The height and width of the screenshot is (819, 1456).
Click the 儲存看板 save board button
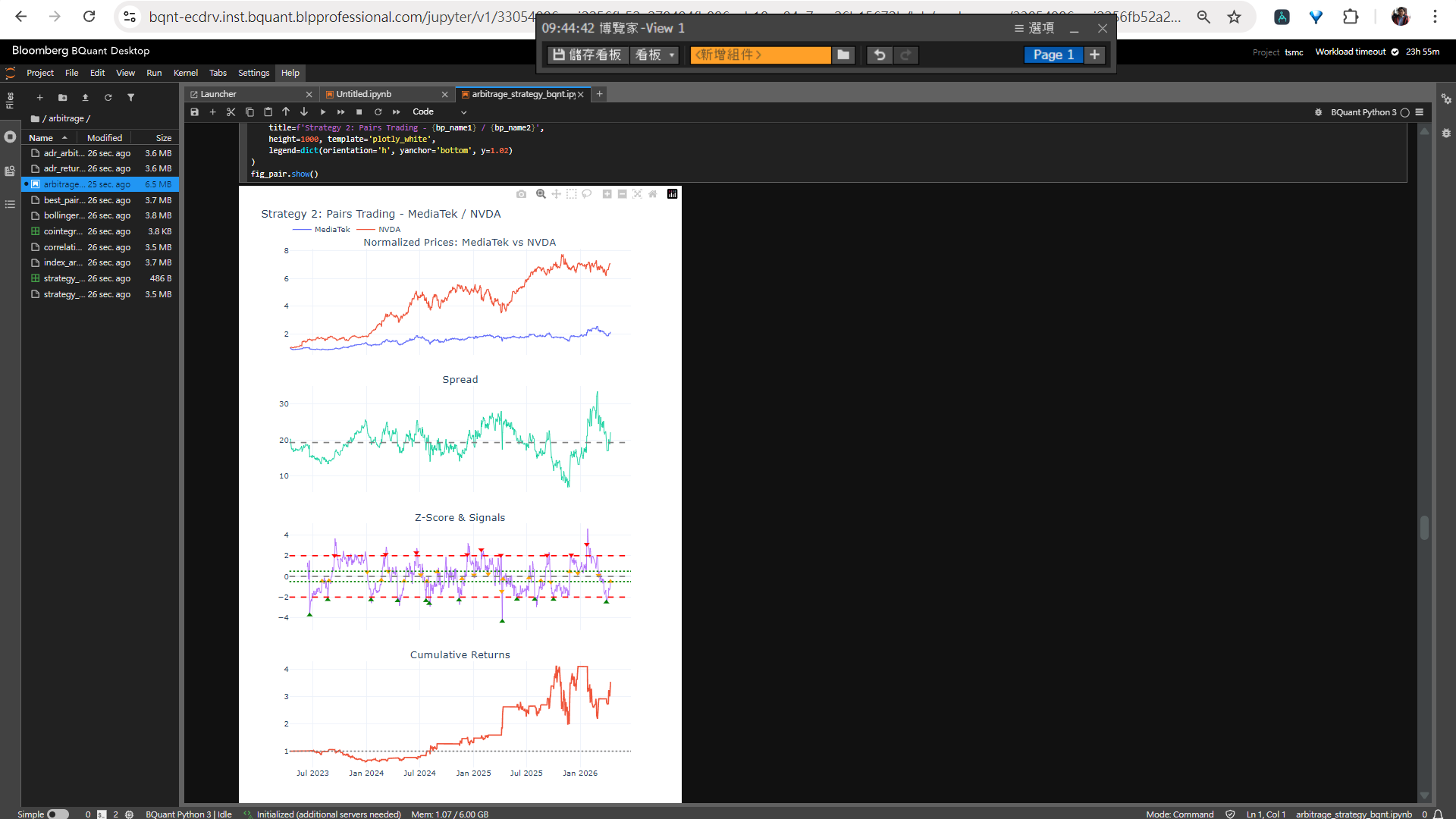coord(587,55)
